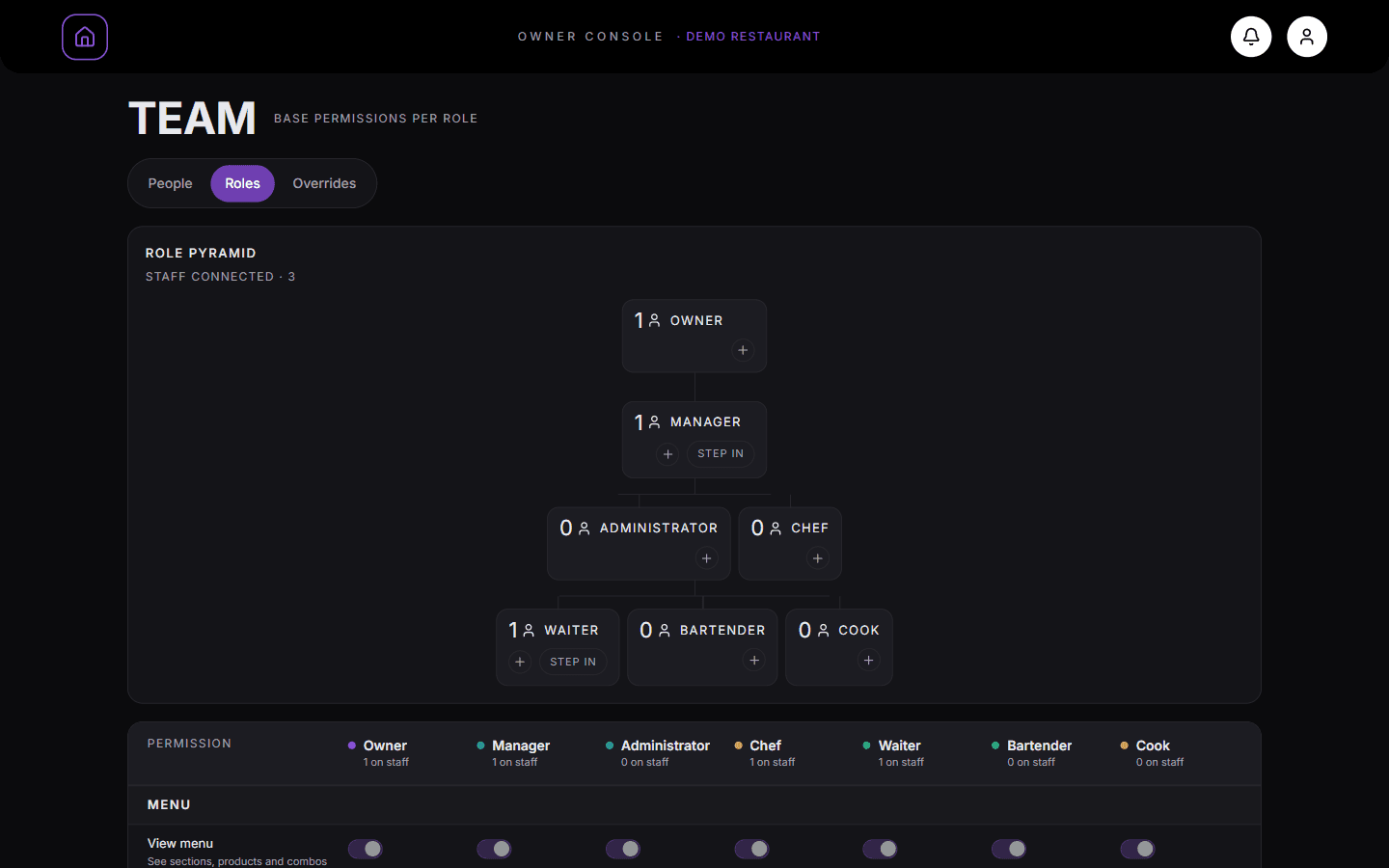Click the Chef column header
This screenshot has width=1389, height=868.
click(x=765, y=753)
